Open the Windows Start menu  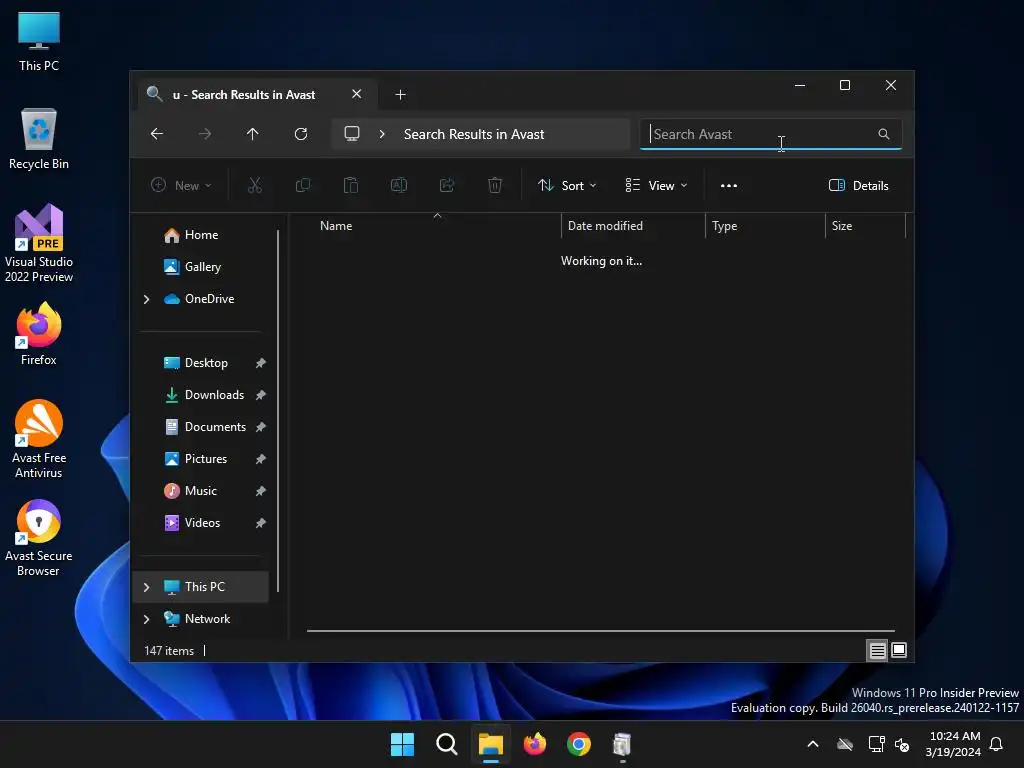click(402, 744)
